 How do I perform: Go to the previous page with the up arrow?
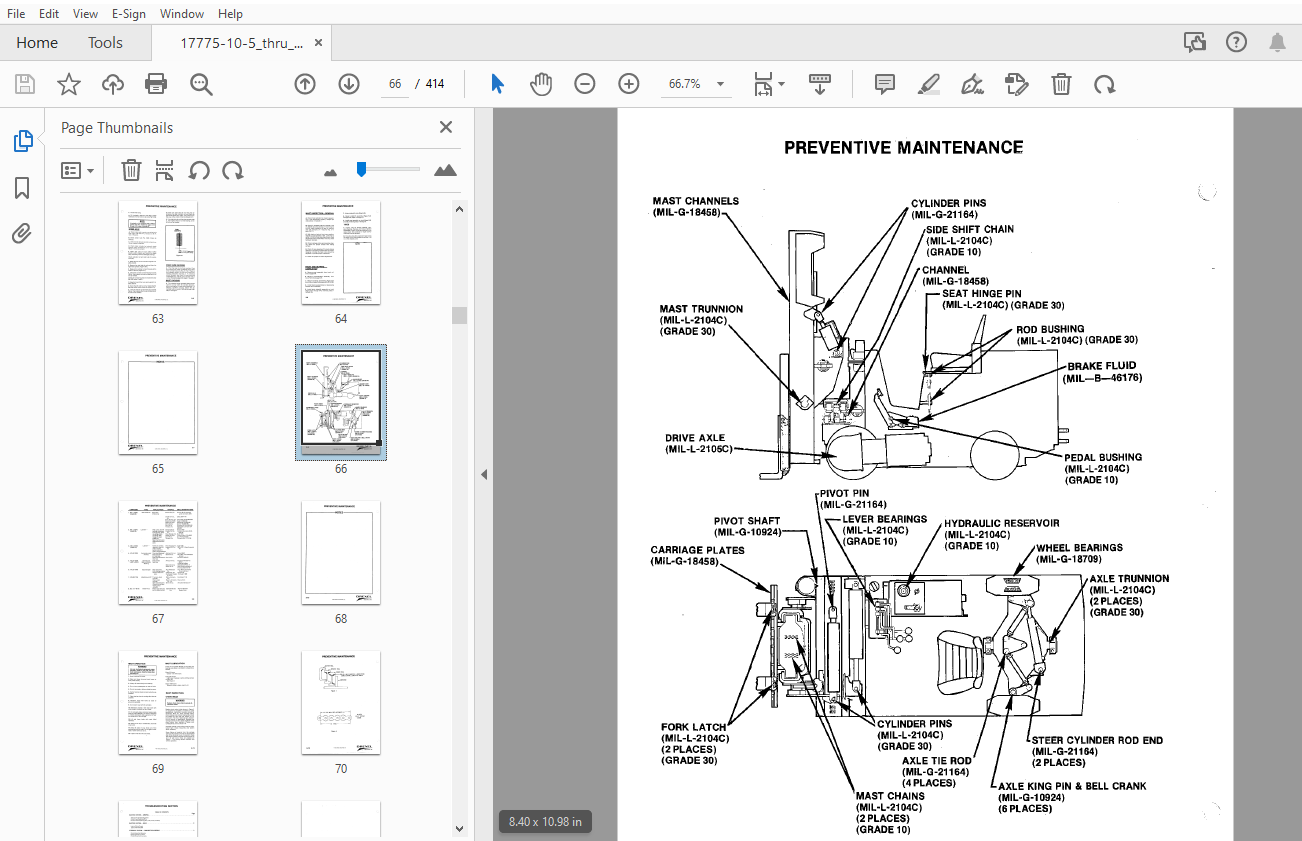tap(305, 84)
